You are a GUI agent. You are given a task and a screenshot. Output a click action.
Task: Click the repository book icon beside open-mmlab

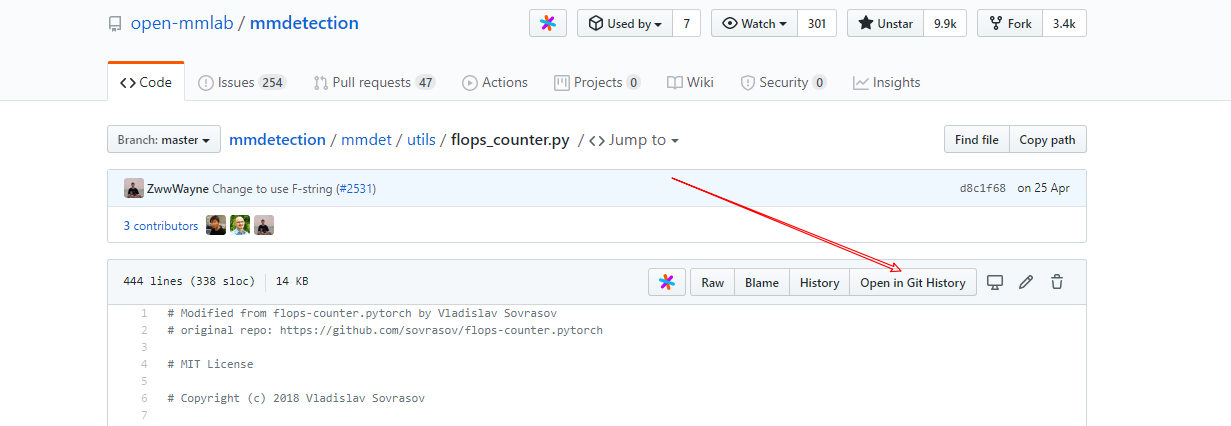(115, 23)
